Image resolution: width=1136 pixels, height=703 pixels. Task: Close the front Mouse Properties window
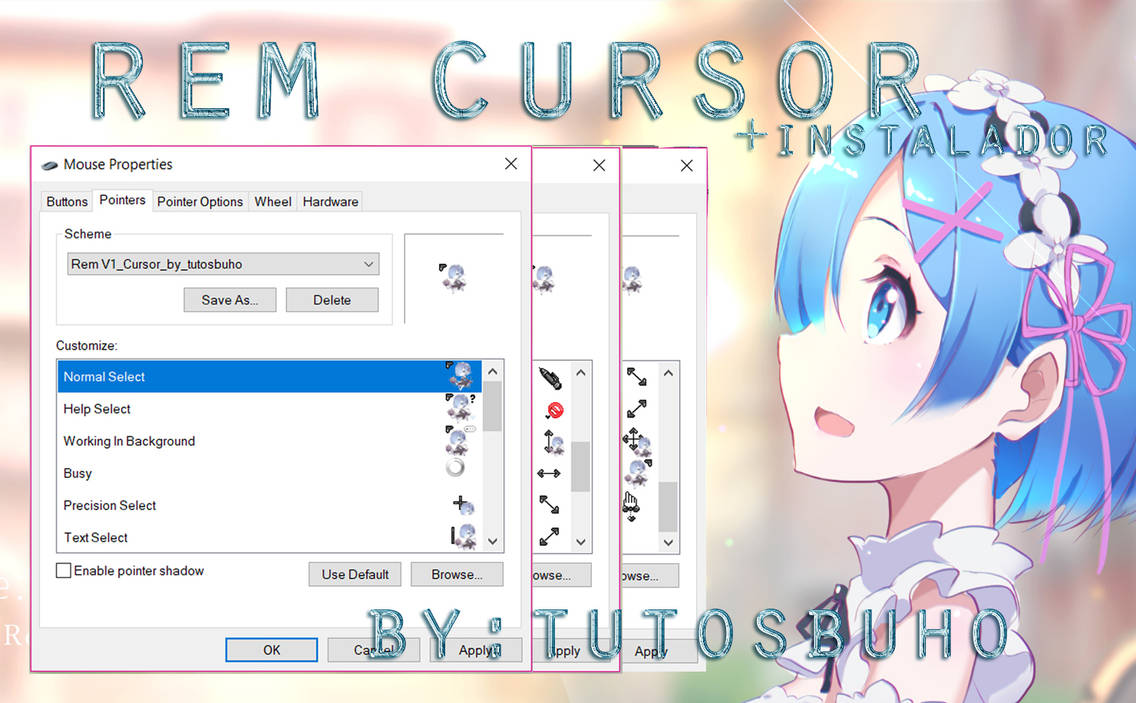click(x=511, y=164)
